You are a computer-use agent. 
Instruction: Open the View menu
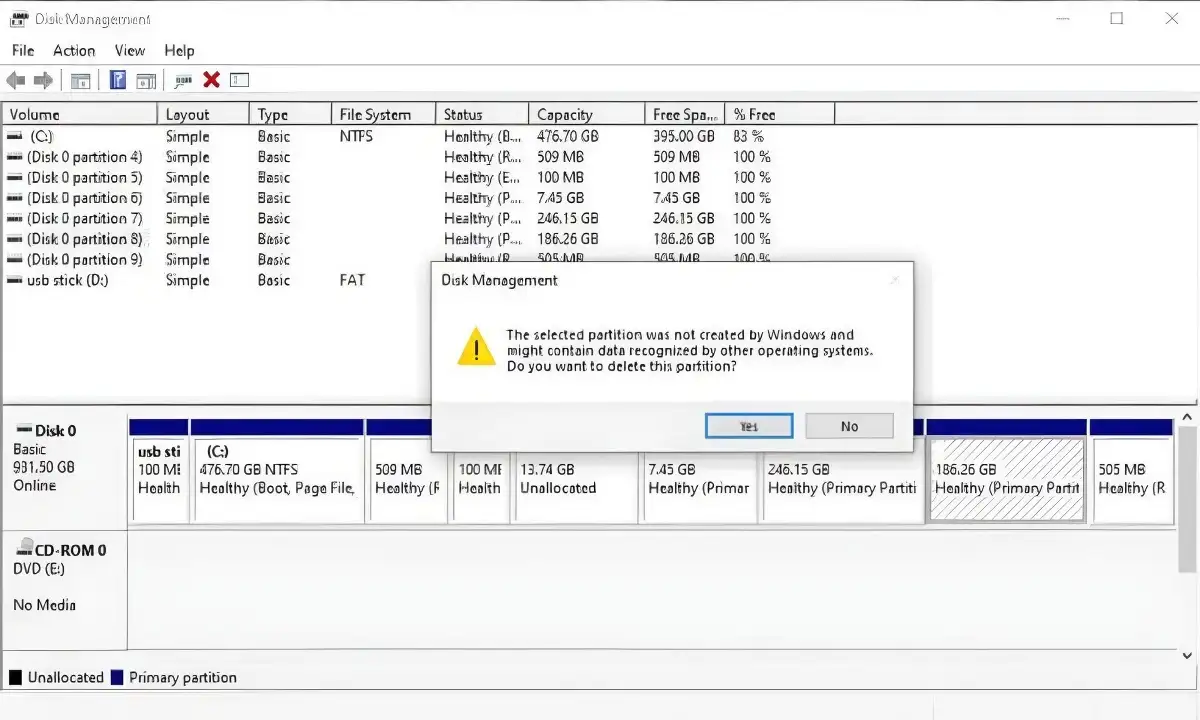click(130, 50)
